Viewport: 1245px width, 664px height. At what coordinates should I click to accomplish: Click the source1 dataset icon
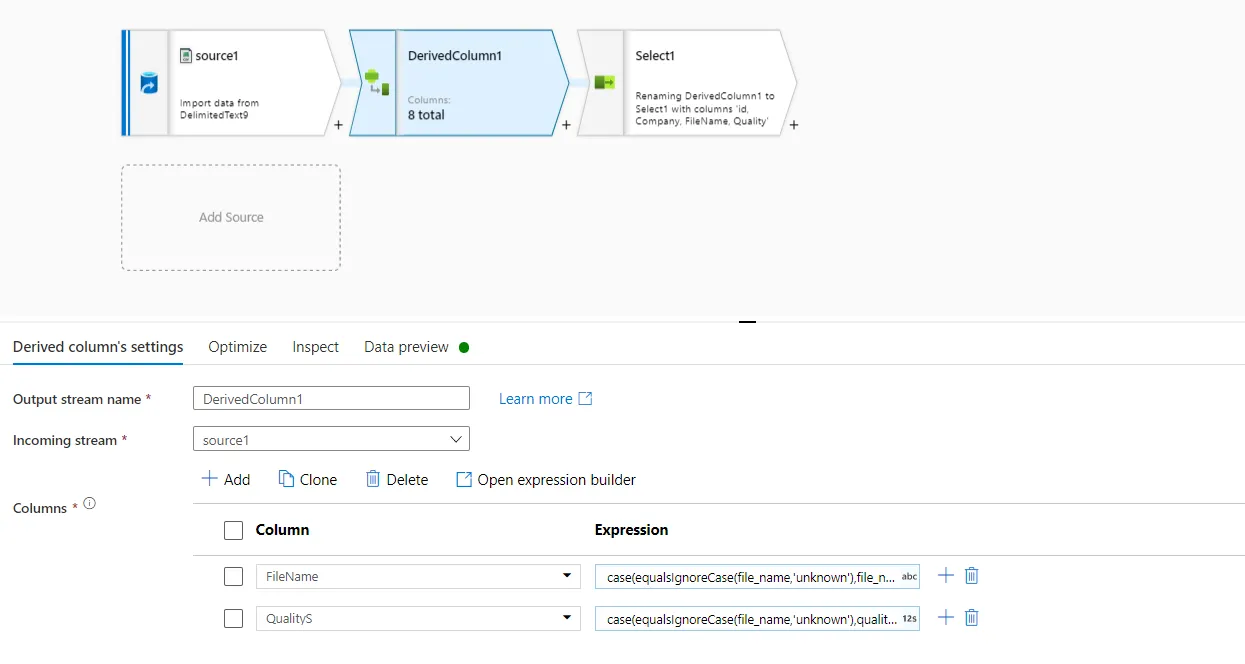coord(149,83)
